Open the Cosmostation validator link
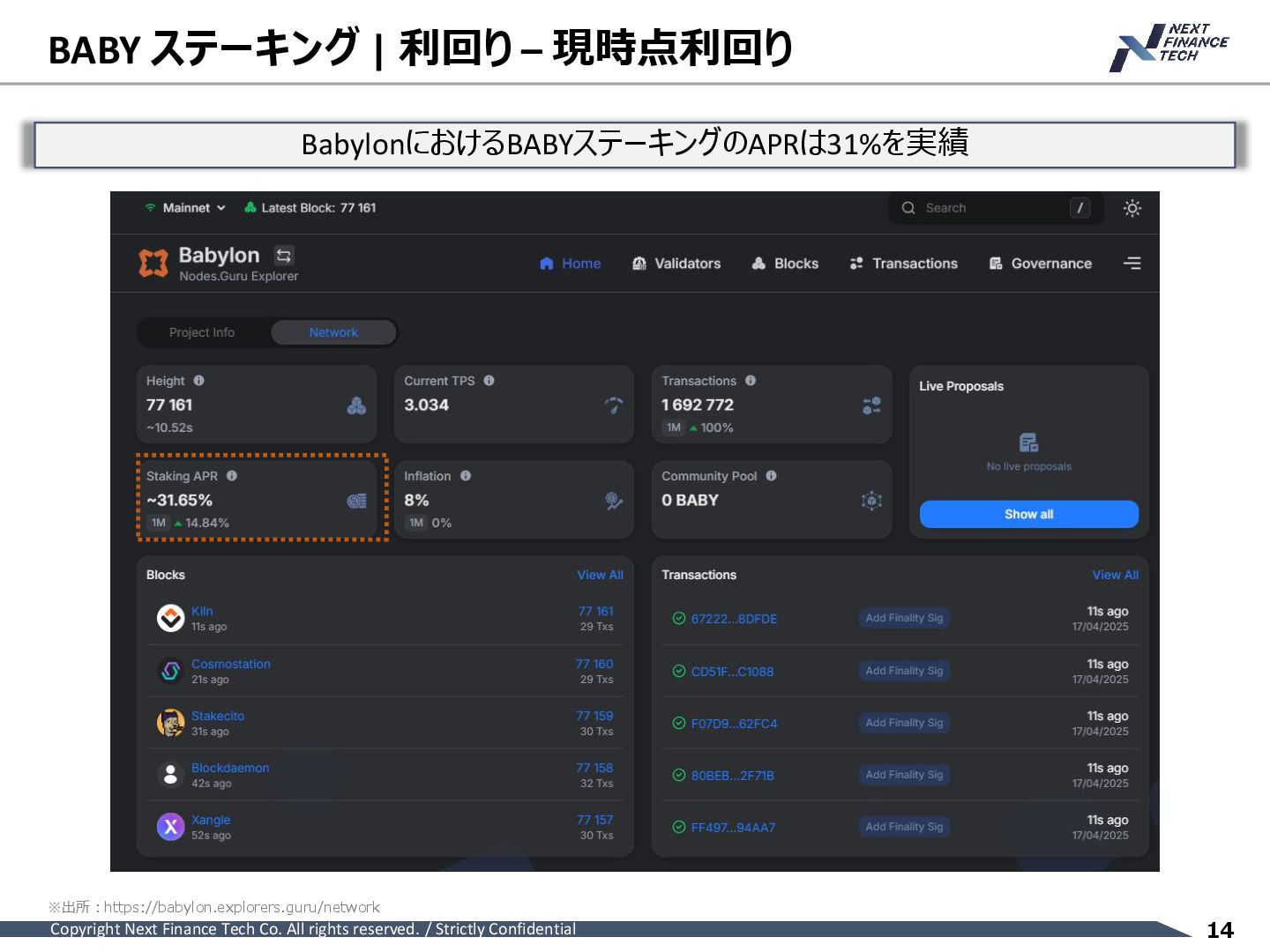Viewport: 1270px width, 952px height. pyautogui.click(x=231, y=664)
